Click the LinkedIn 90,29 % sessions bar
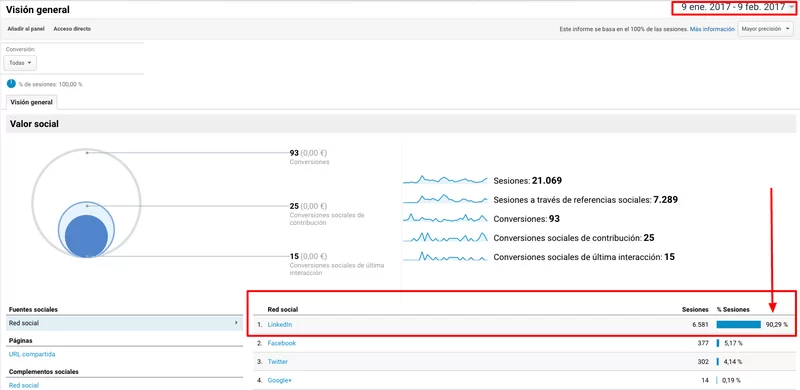 [738, 324]
